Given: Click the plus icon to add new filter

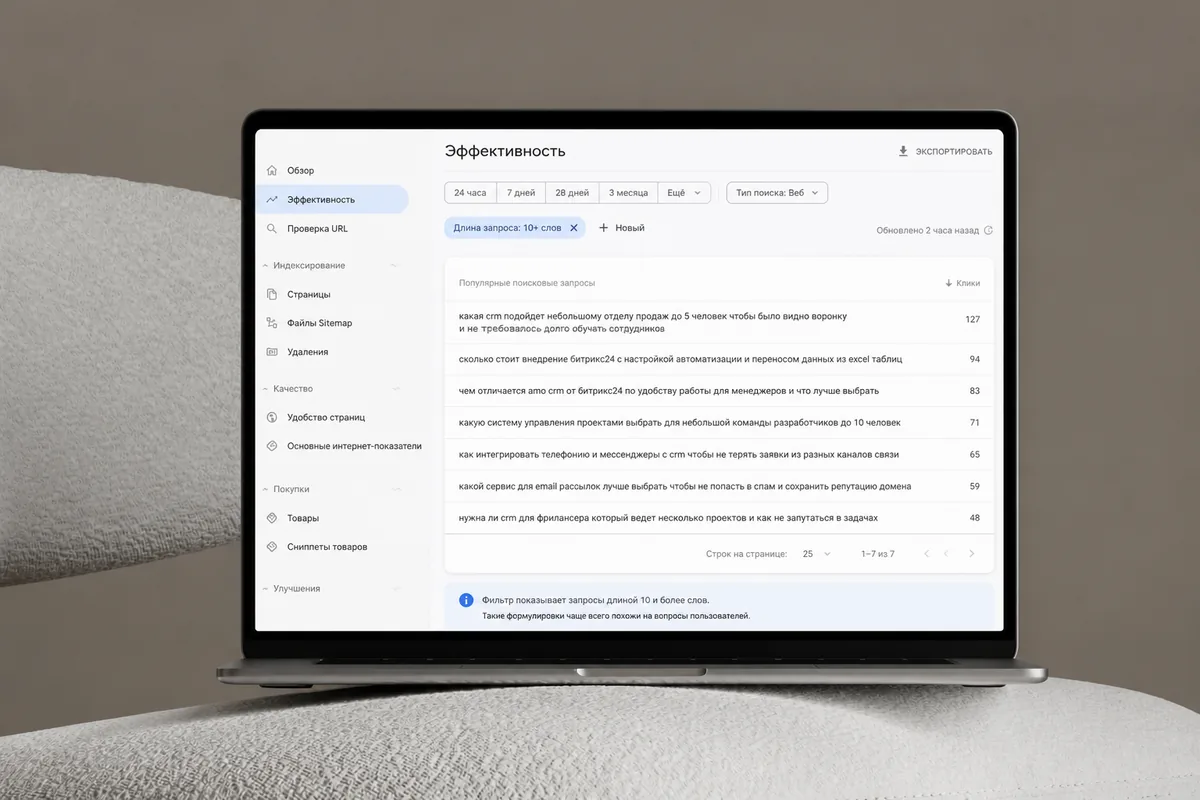Looking at the screenshot, I should 604,228.
